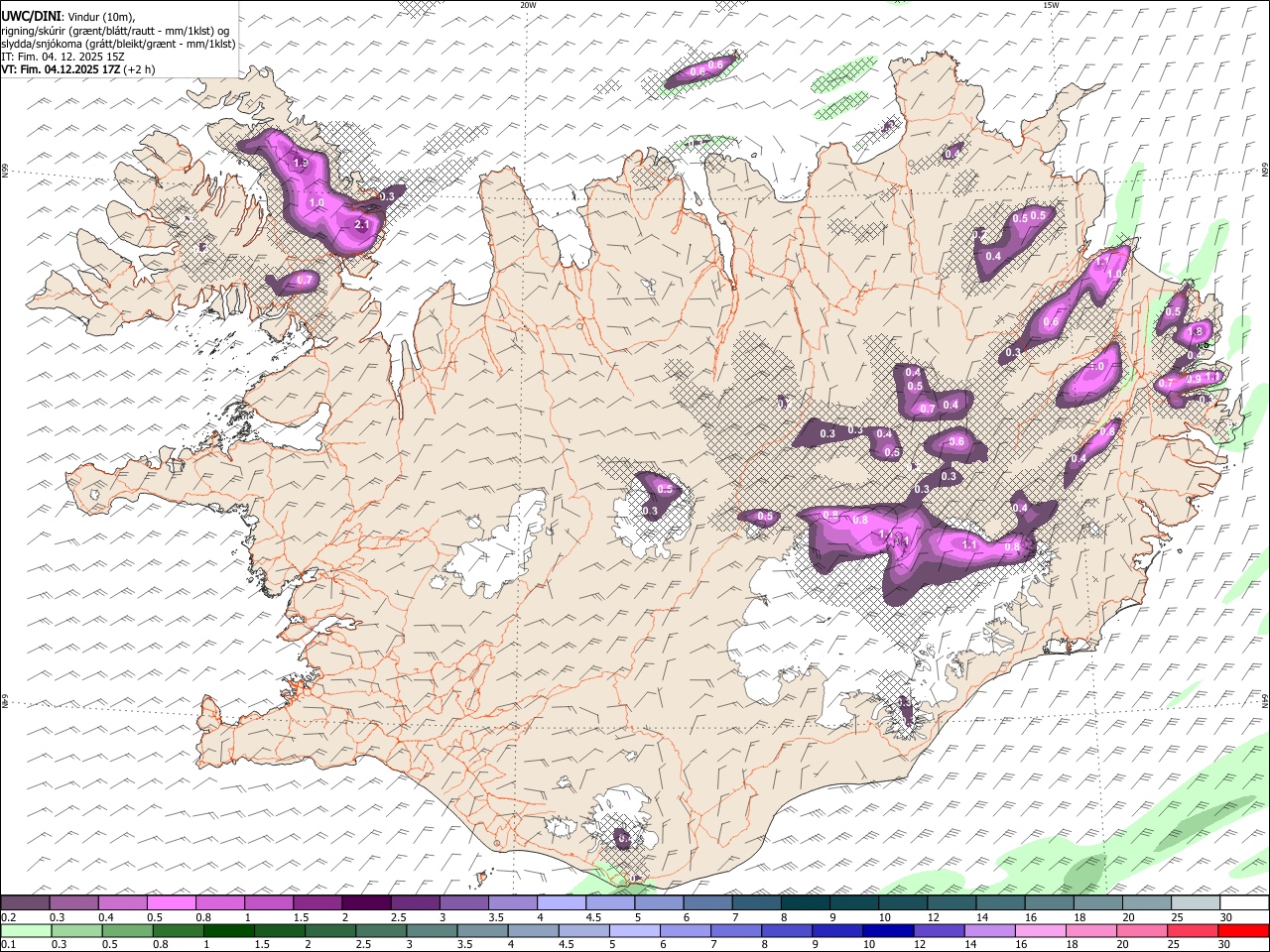Click the purple snow patch offshore north of Iceland
This screenshot has width=1270, height=952.
701,70
